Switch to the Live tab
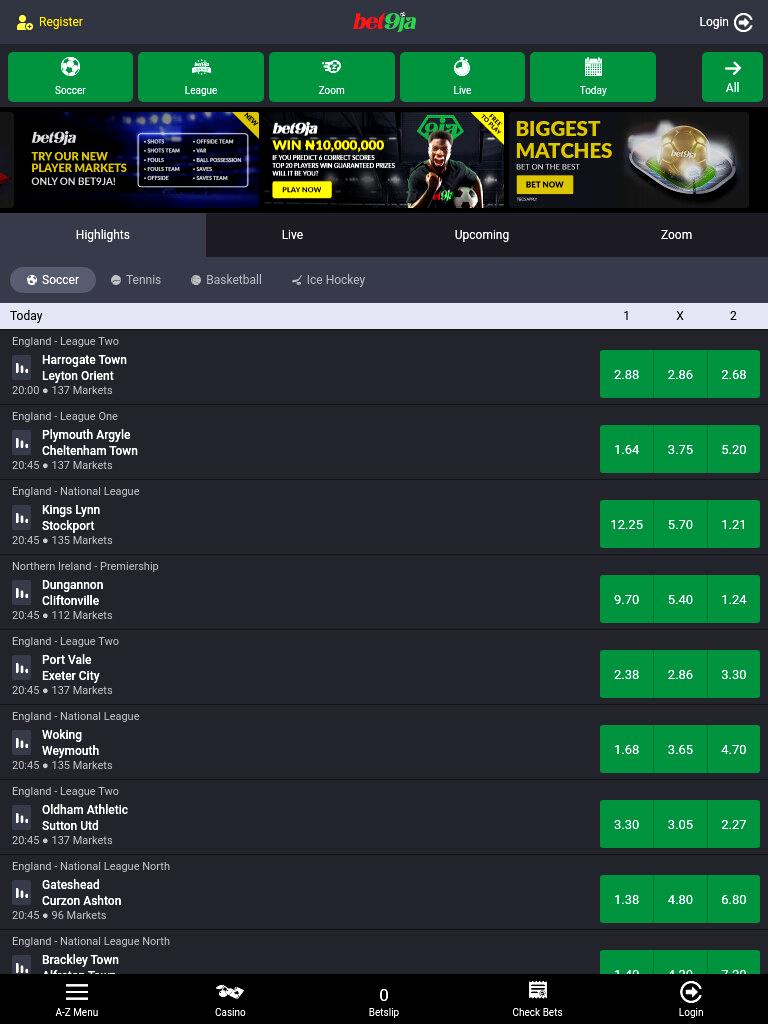The height and width of the screenshot is (1024, 768). coord(292,234)
